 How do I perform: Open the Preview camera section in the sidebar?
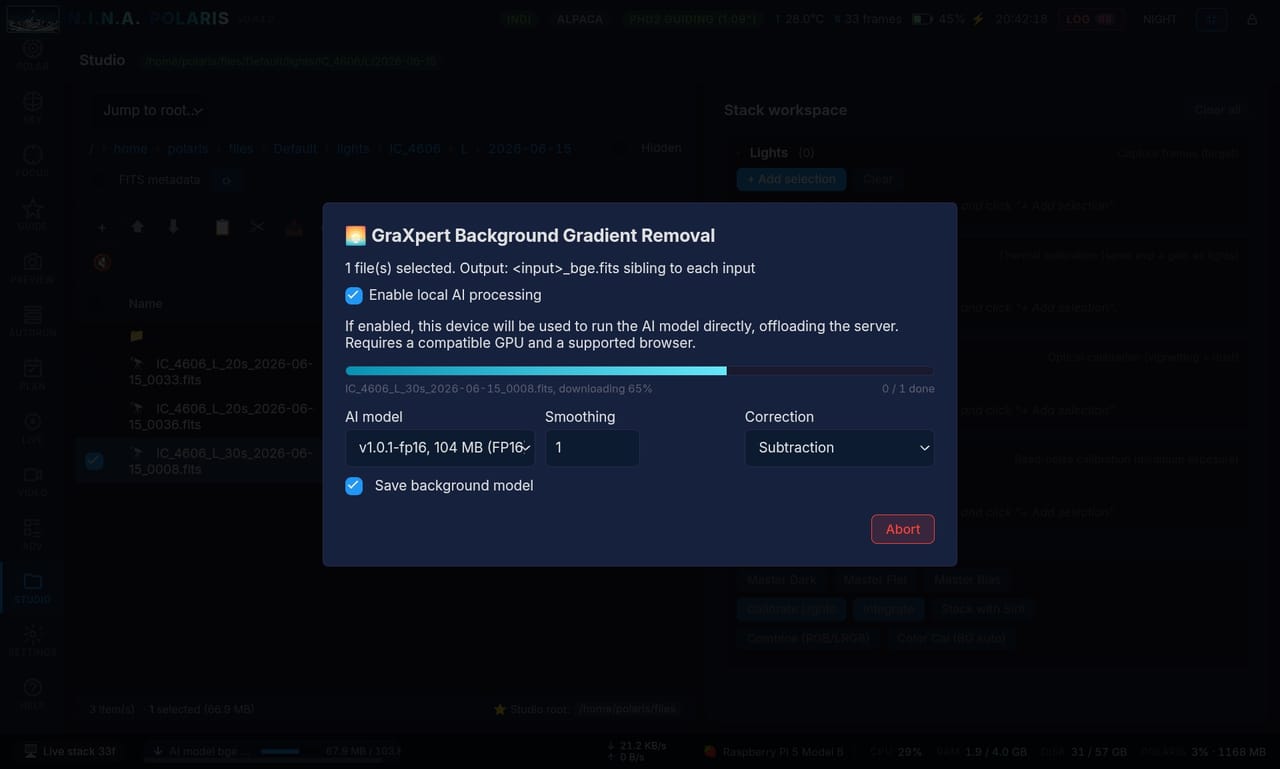coord(32,267)
